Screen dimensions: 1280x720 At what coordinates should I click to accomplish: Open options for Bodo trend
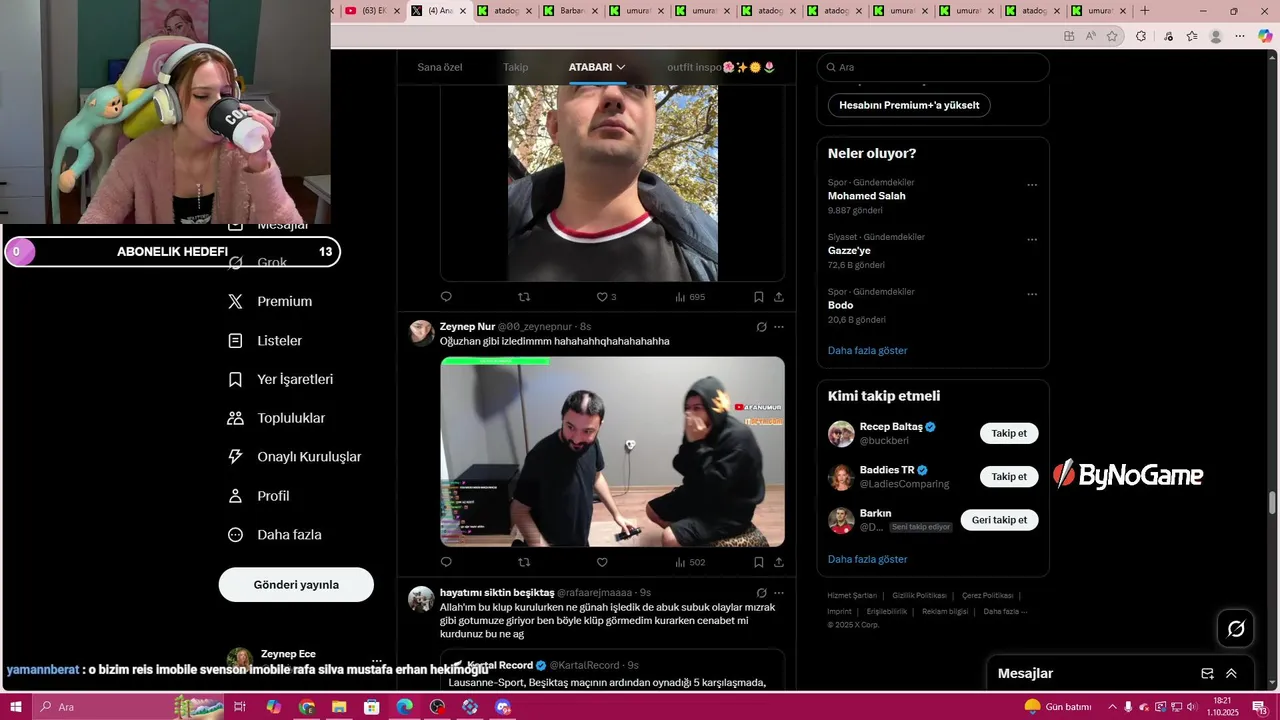1032,294
